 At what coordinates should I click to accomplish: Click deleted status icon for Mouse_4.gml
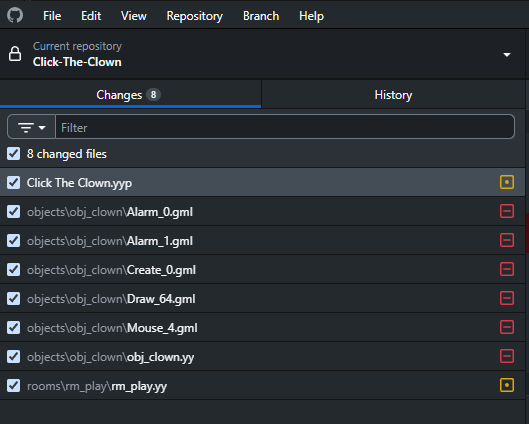pos(507,327)
